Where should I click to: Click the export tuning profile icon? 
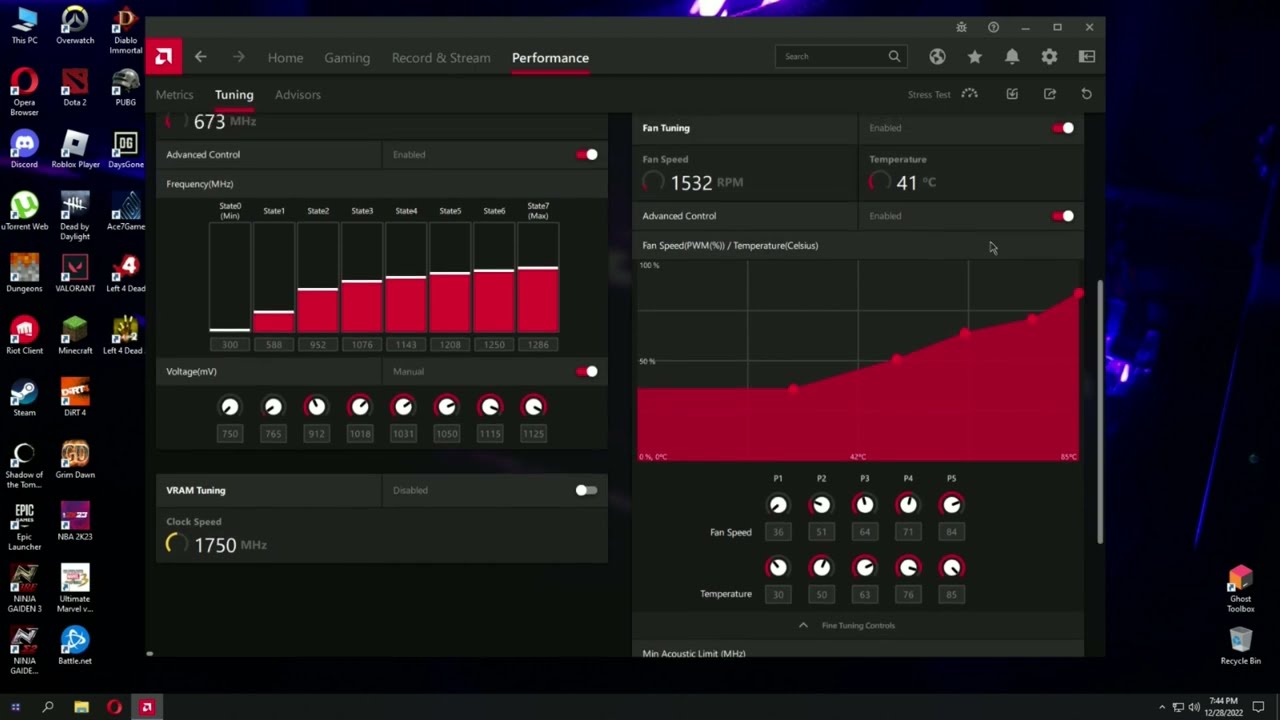[1049, 94]
